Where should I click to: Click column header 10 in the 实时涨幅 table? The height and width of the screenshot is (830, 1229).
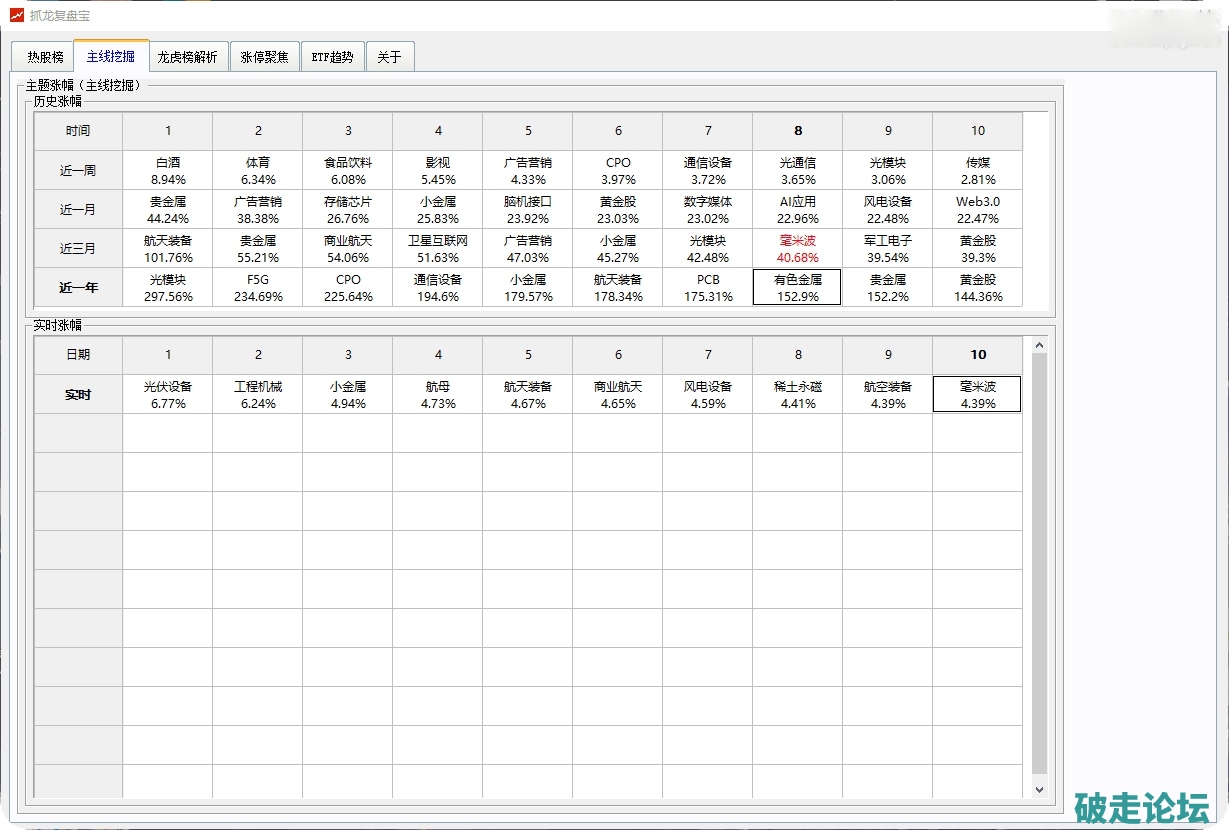(977, 355)
